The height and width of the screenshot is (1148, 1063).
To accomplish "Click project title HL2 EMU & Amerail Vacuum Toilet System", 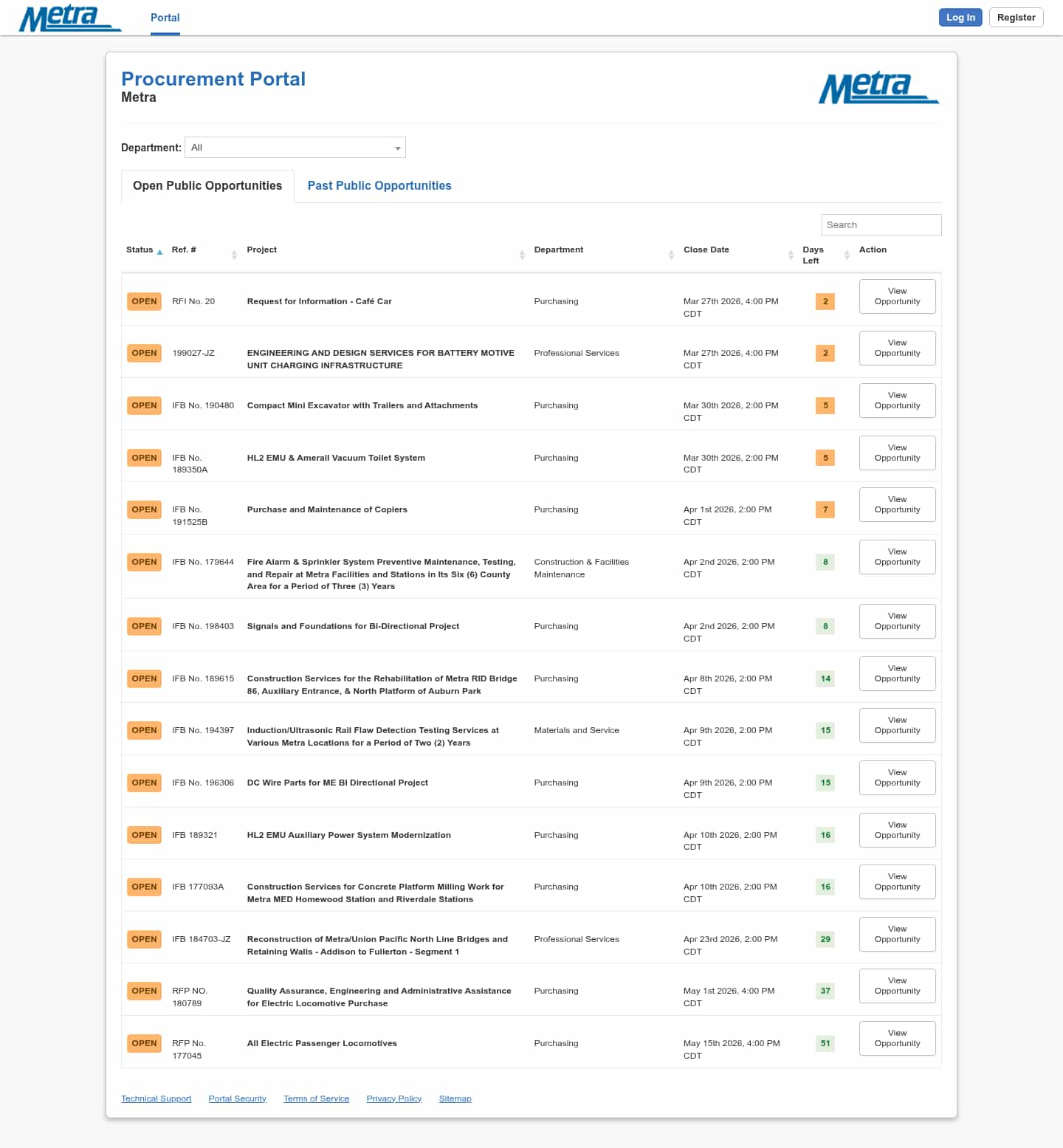I will (336, 458).
